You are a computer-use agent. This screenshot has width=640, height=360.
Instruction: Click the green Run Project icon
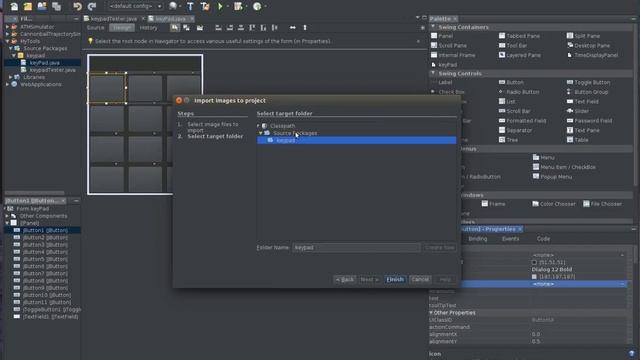(220, 6)
